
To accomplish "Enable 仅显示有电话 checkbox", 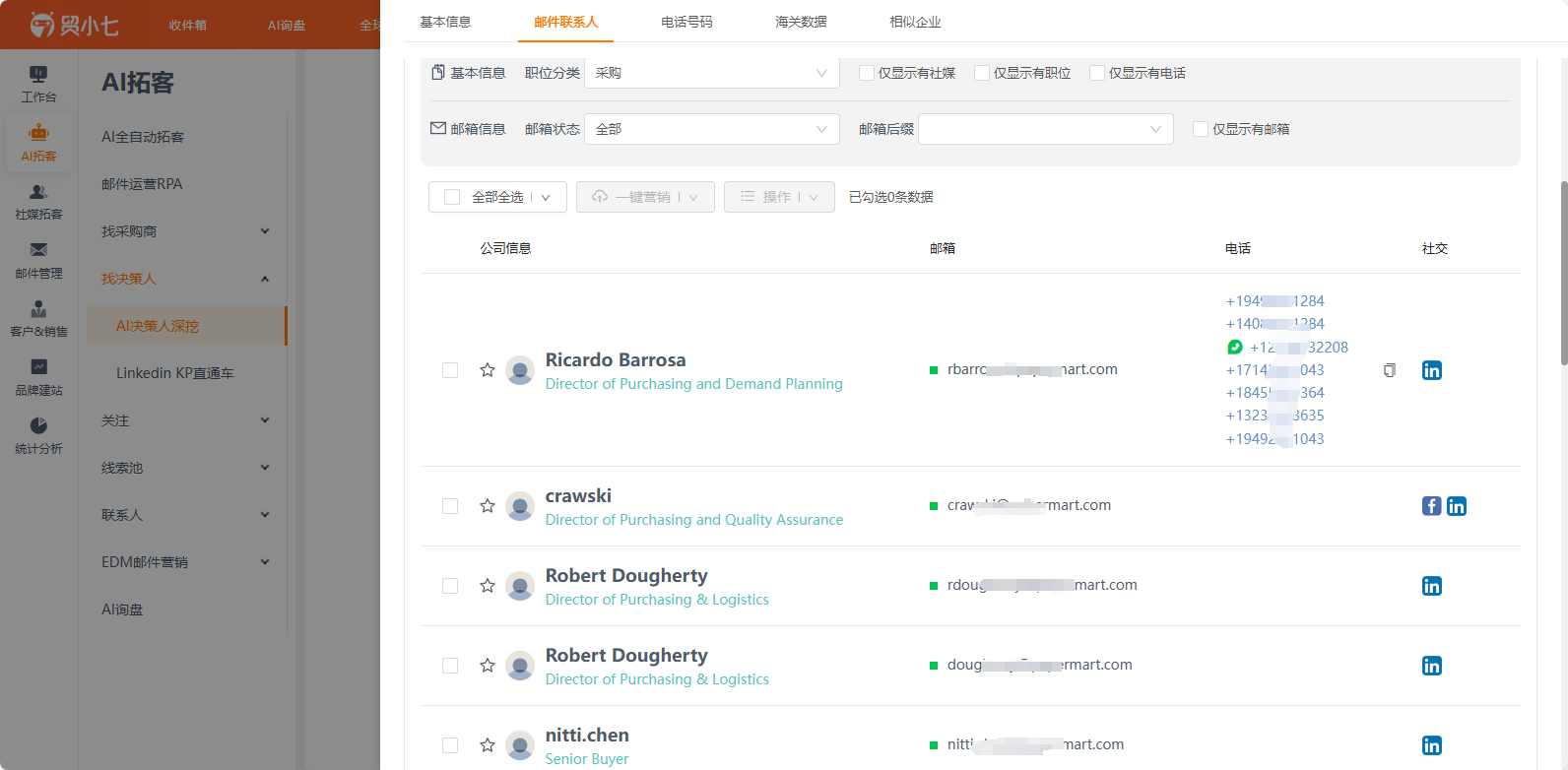I will click(x=1097, y=73).
